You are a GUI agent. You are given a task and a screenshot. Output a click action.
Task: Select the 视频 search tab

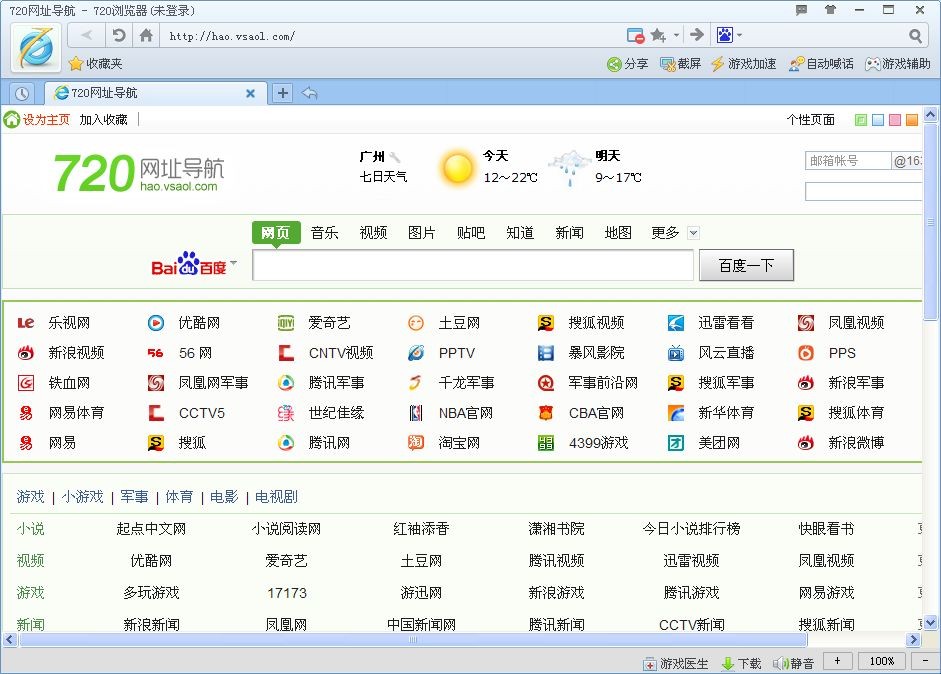point(373,233)
